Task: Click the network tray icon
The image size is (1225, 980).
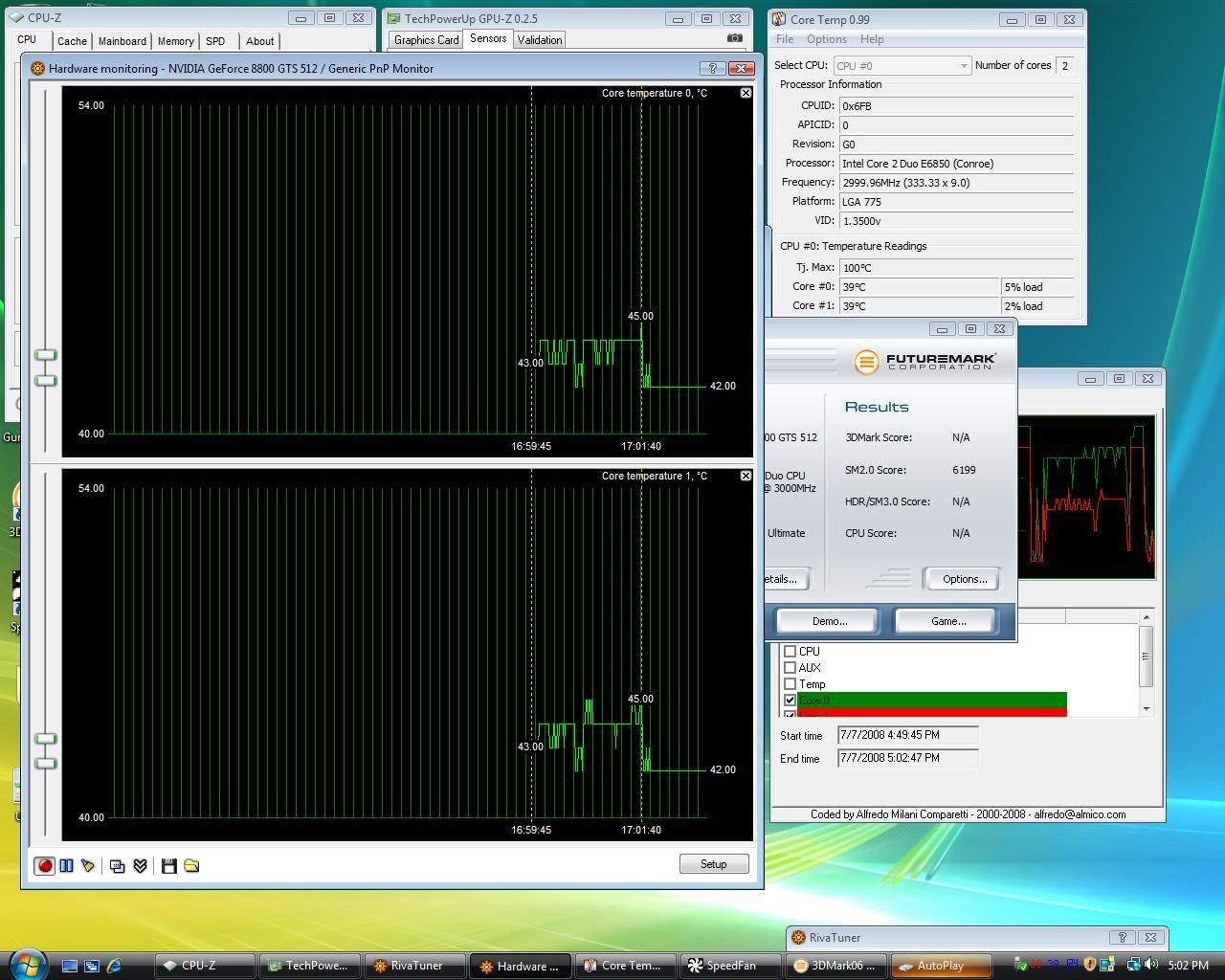Action: click(x=1134, y=965)
